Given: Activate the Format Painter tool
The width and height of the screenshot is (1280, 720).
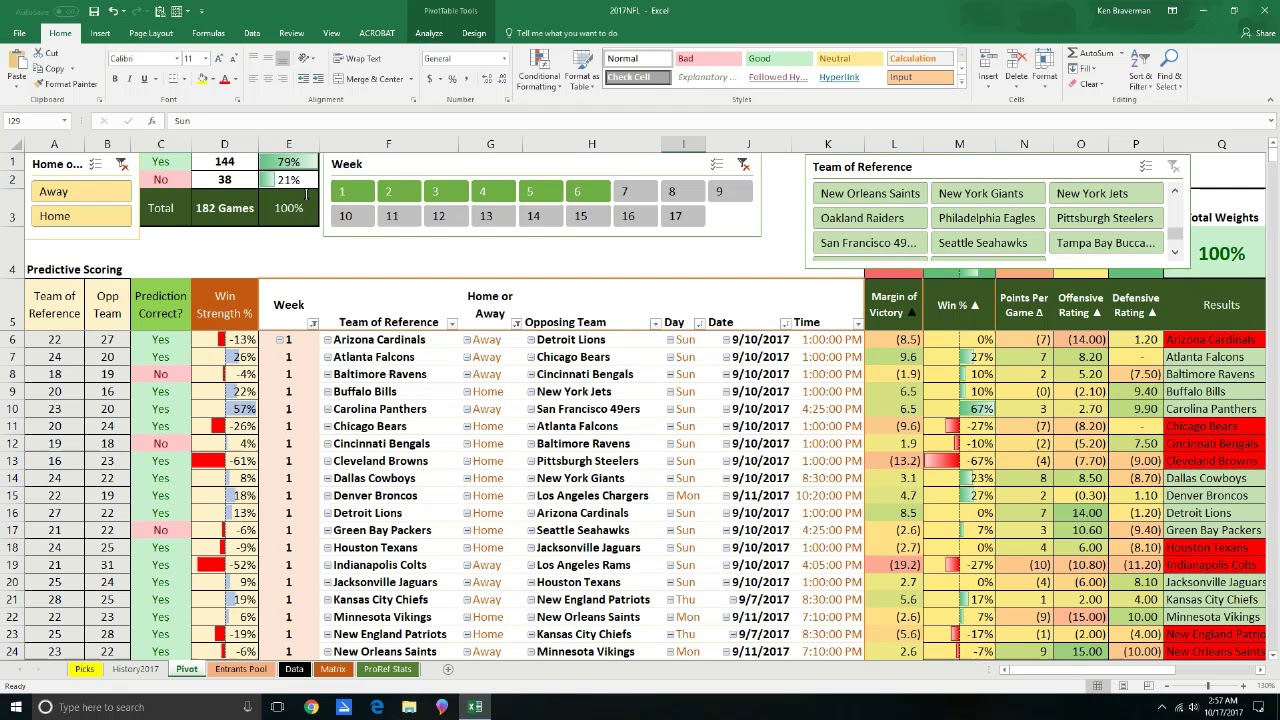Looking at the screenshot, I should pyautogui.click(x=65, y=84).
